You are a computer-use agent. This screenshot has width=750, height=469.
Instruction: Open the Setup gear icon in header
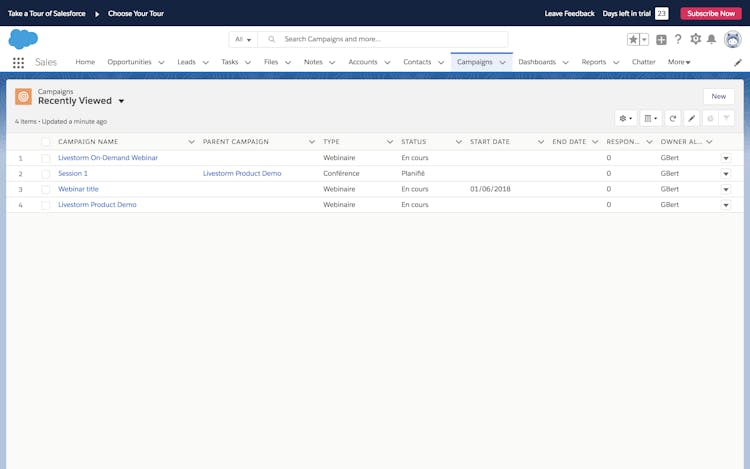[x=695, y=39]
